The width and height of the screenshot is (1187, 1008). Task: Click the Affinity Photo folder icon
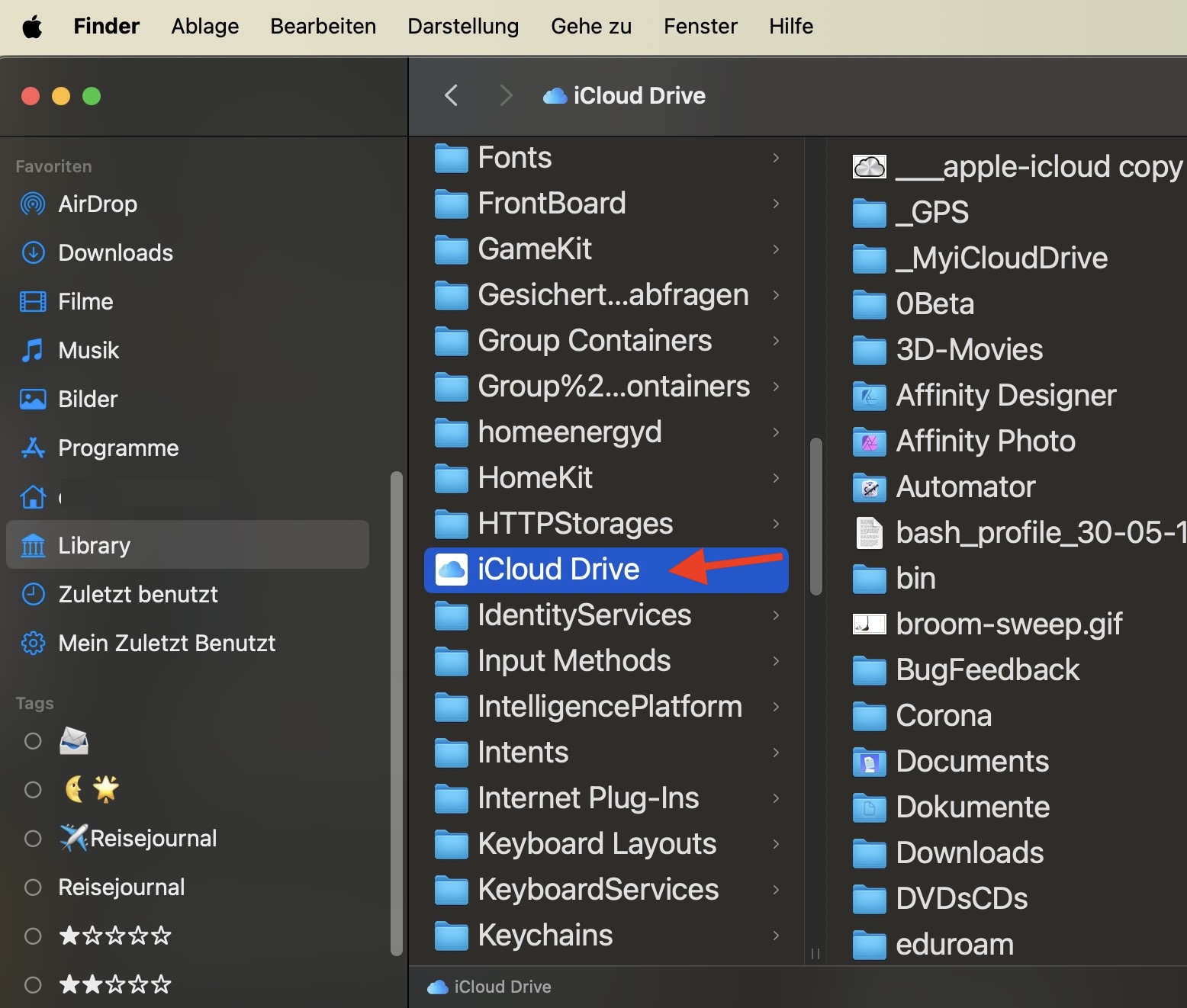tap(869, 441)
